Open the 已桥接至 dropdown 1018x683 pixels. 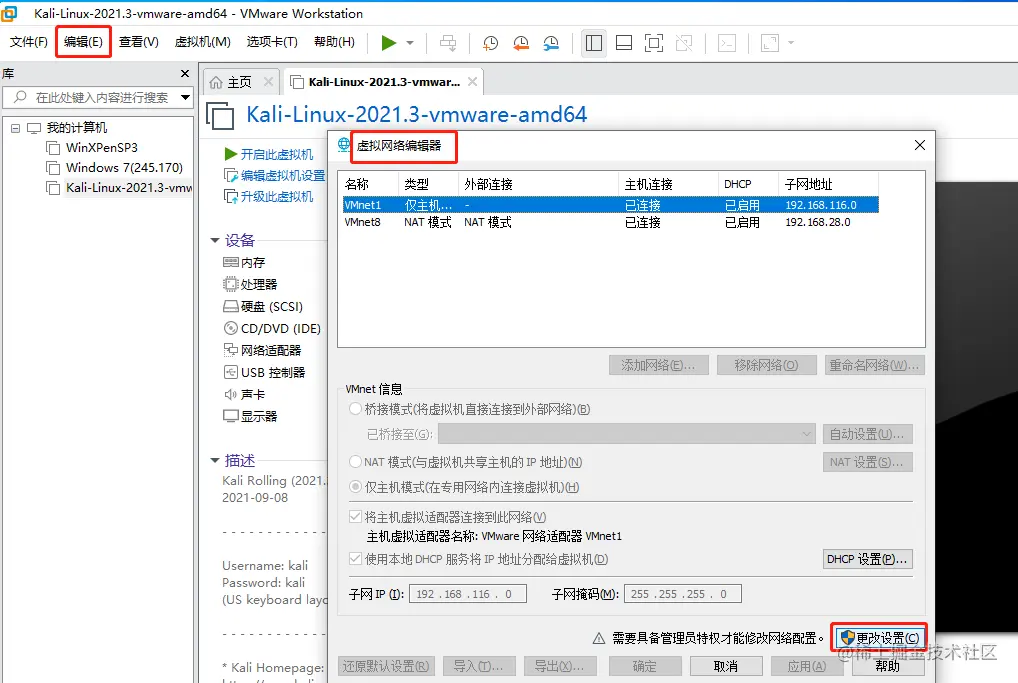click(x=627, y=434)
